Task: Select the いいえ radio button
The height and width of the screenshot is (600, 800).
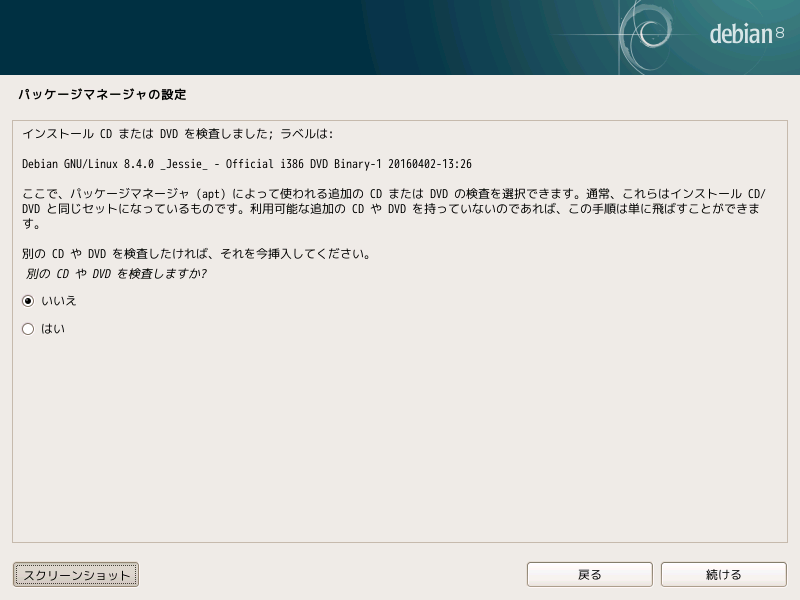Action: [x=28, y=301]
